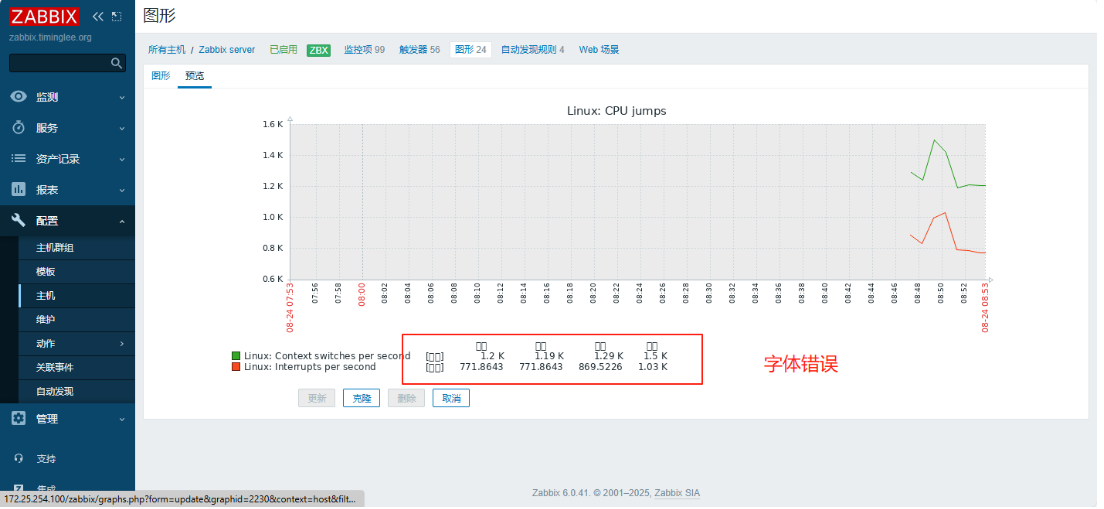Open 维护 in the sidebar
Image resolution: width=1104 pixels, height=509 pixels.
(x=46, y=320)
